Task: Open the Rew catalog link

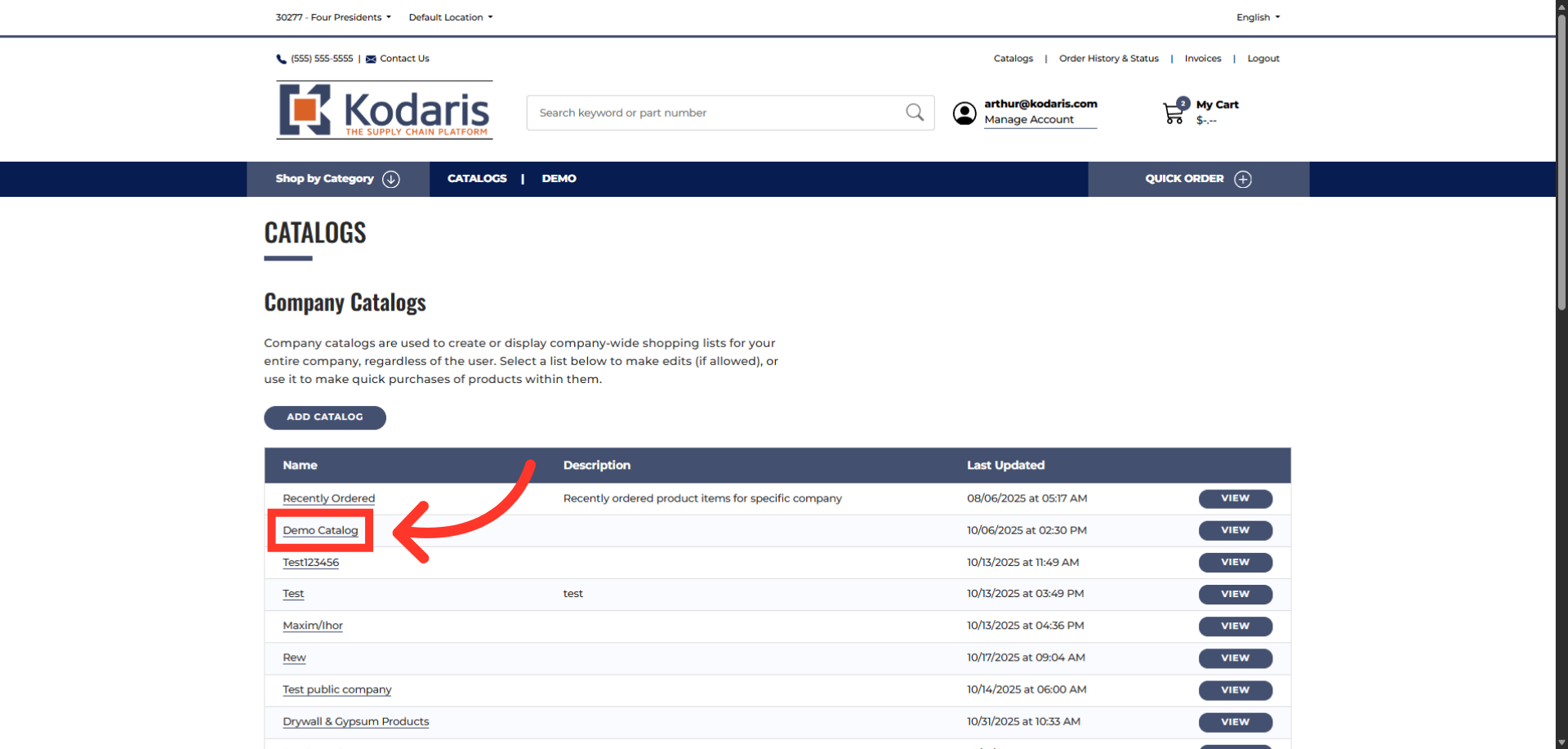Action: pos(294,658)
